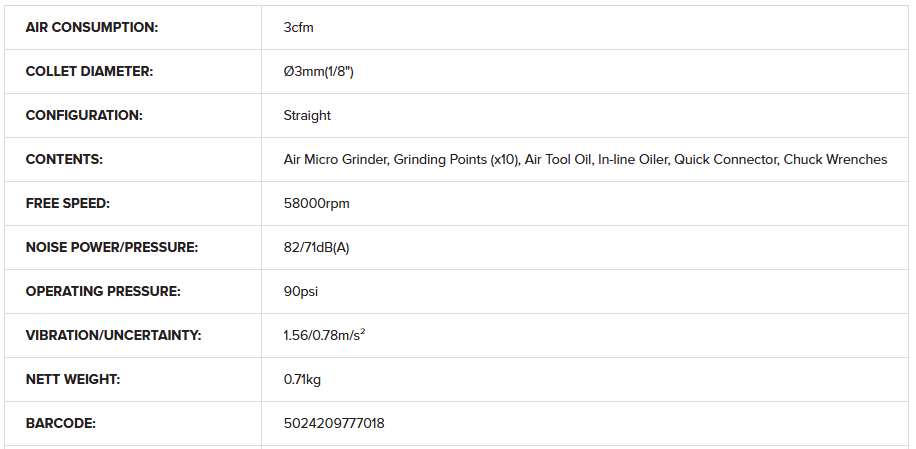Screen dimensions: 916x449
Task: Select the 1.56/0.78m/s² value
Action: coord(325,335)
